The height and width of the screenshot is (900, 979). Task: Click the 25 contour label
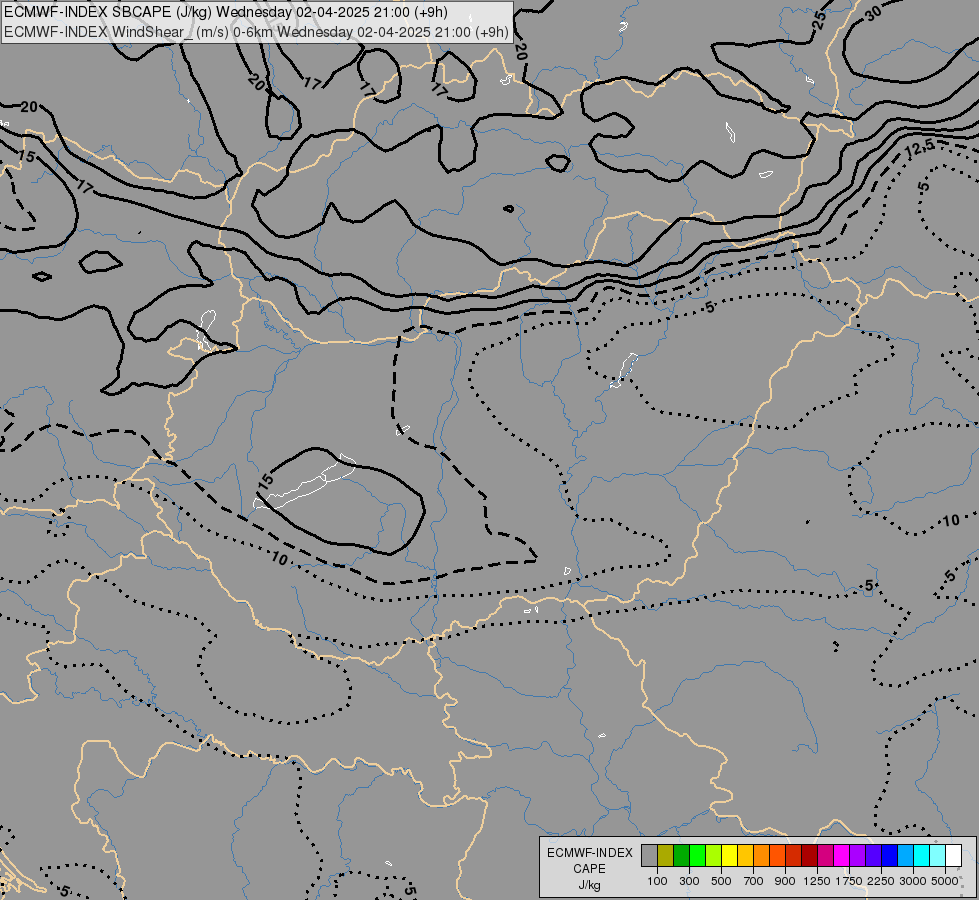coord(820,20)
